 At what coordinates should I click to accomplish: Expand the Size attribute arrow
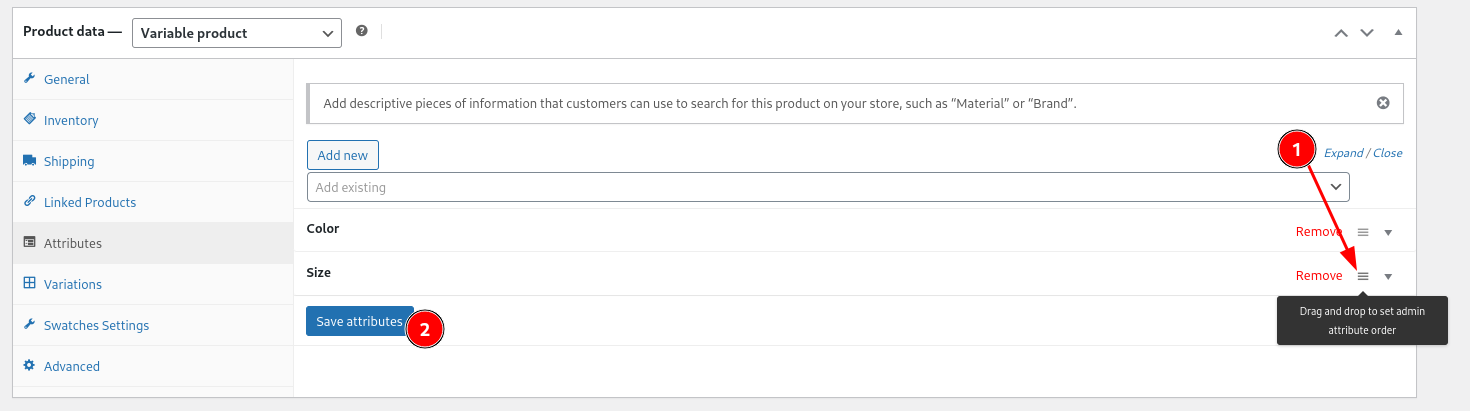point(1388,277)
